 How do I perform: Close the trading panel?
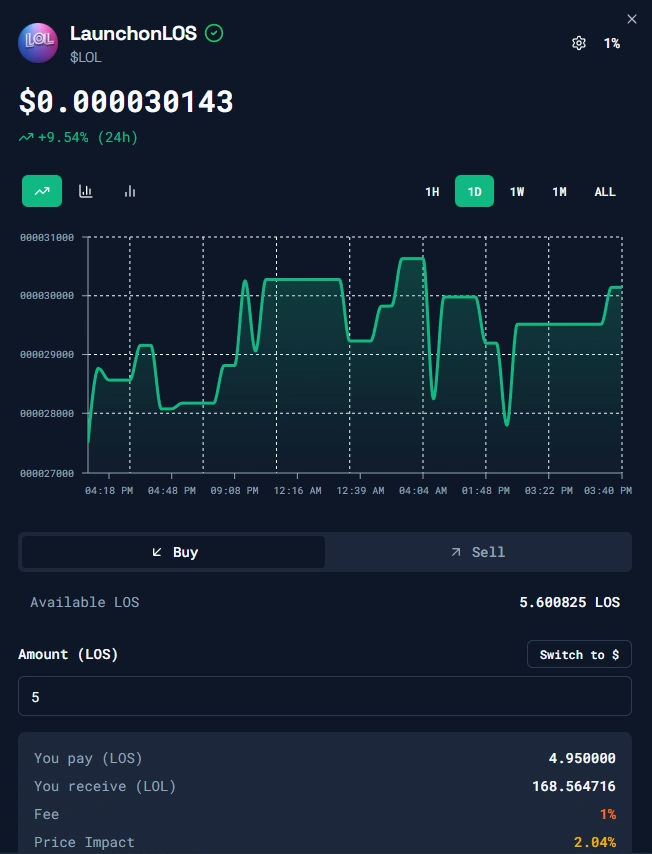point(631,19)
